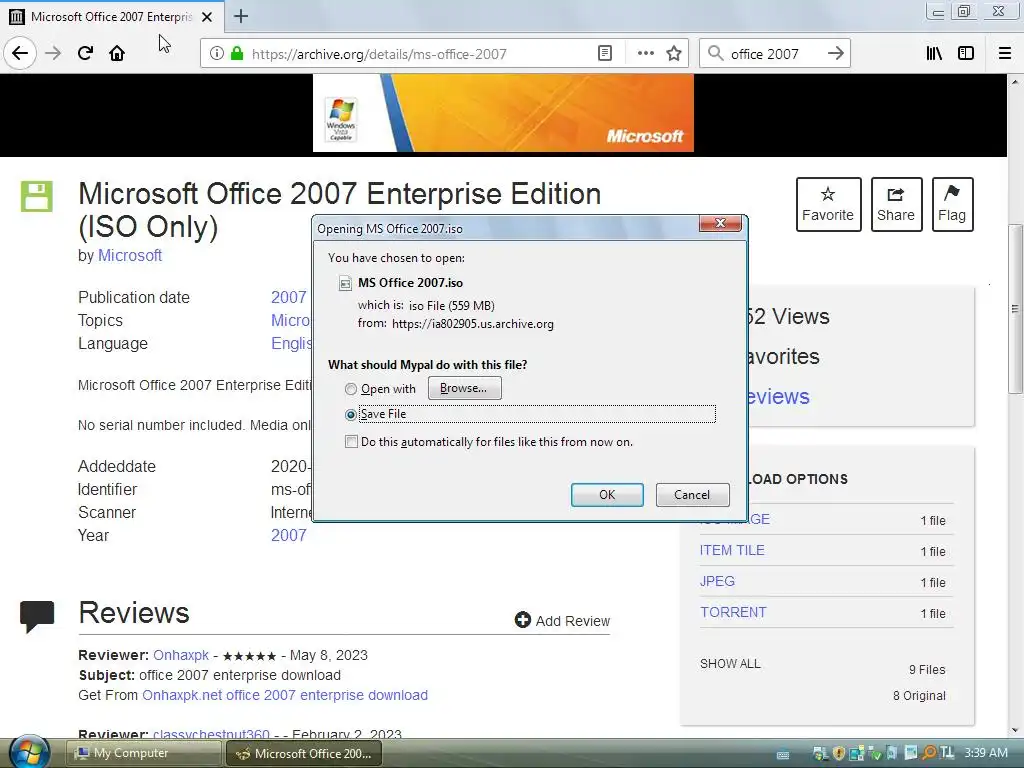Click the keyboard icon in system tray
This screenshot has width=1024, height=768.
(782, 754)
